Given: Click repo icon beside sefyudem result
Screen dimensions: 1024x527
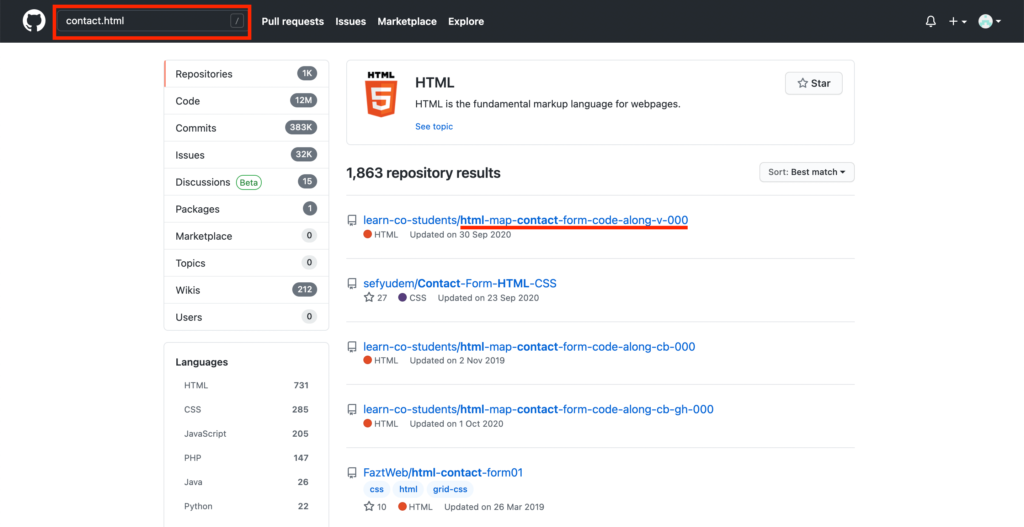Looking at the screenshot, I should tap(352, 284).
